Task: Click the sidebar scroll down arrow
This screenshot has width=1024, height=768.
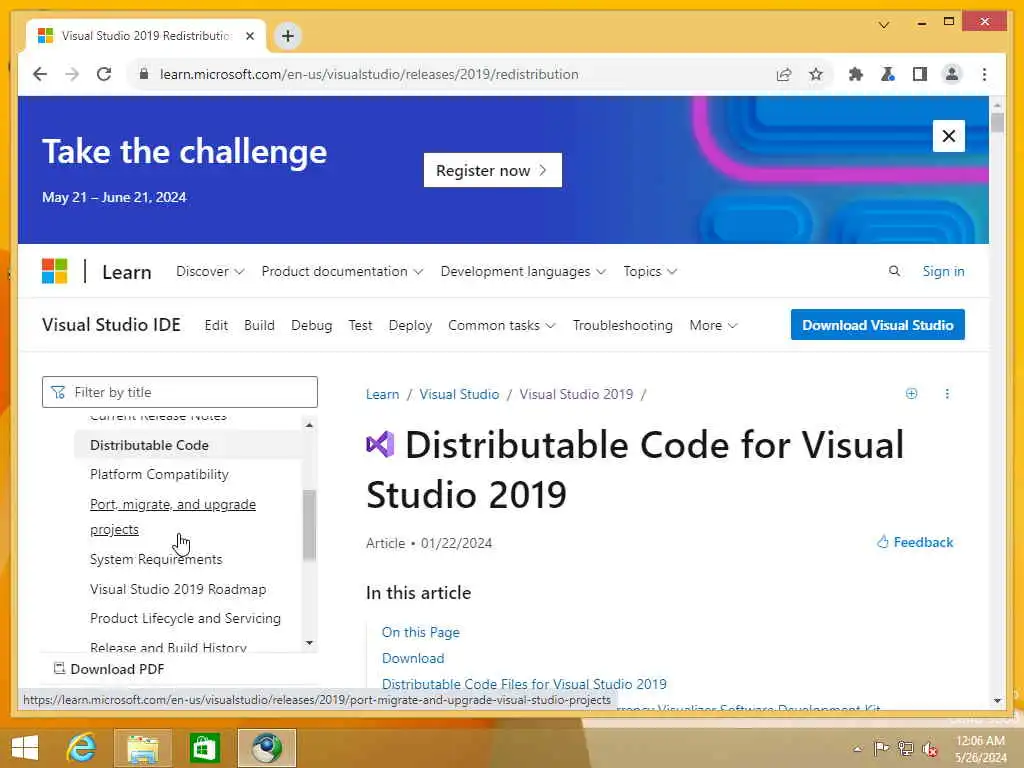Action: tap(309, 643)
